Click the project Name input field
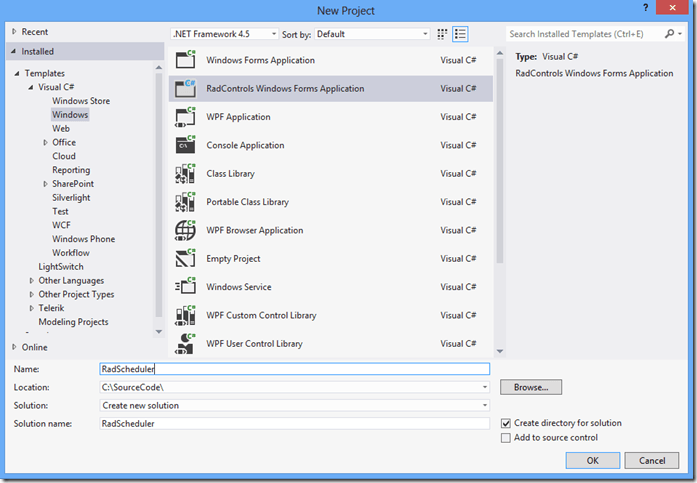The image size is (697, 483). click(x=294, y=369)
